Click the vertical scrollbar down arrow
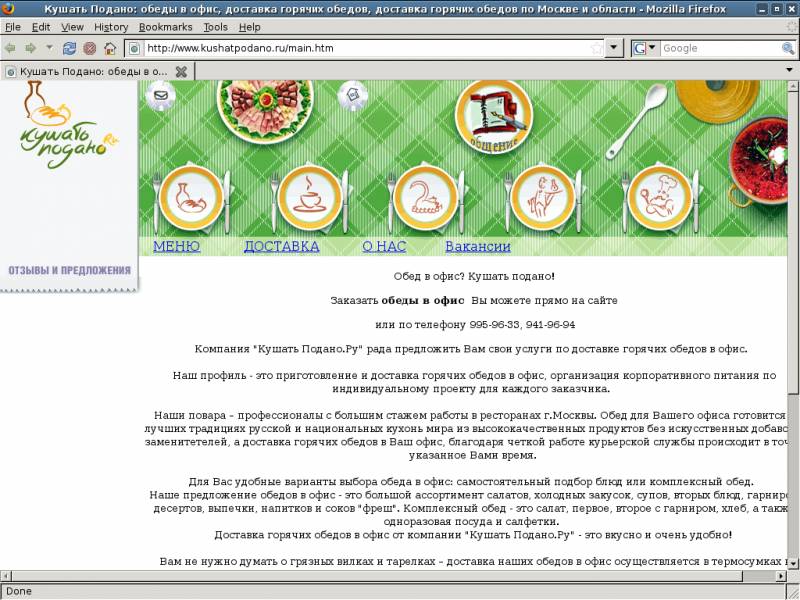The width and height of the screenshot is (800, 600). coord(792,564)
